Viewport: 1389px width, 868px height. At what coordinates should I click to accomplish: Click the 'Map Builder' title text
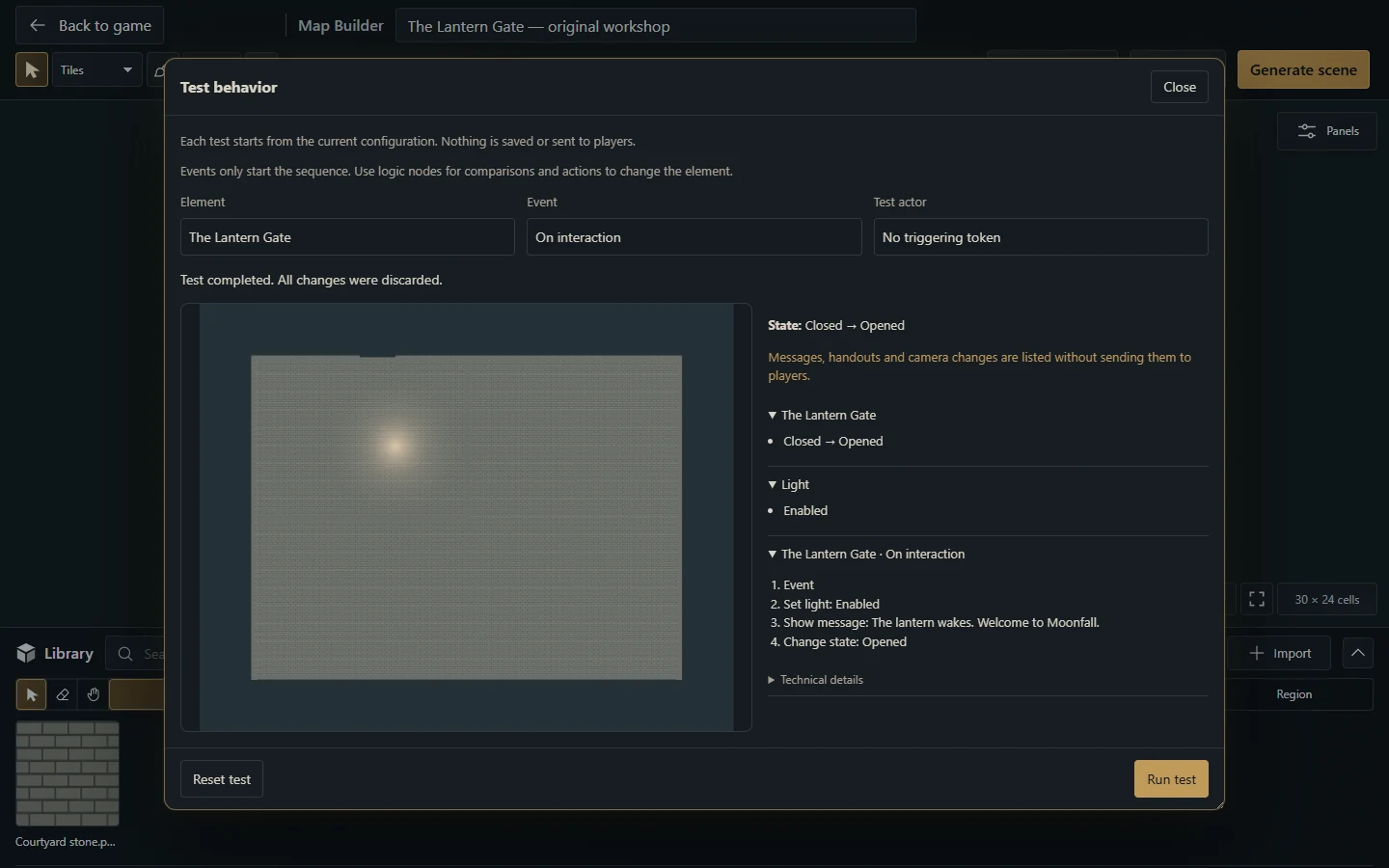(x=340, y=26)
